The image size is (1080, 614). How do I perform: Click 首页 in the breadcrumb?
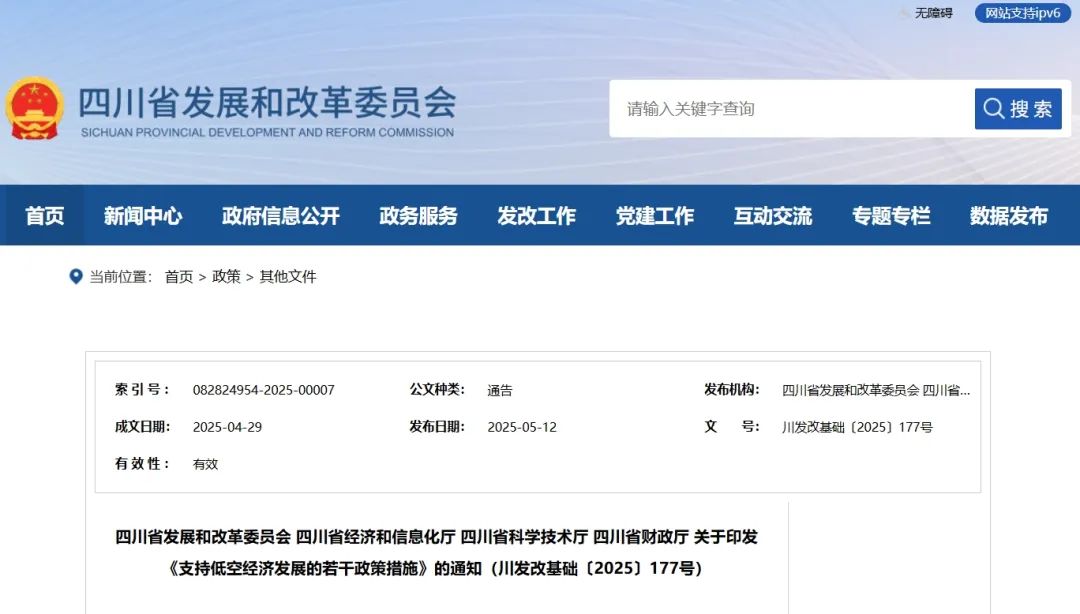(179, 276)
